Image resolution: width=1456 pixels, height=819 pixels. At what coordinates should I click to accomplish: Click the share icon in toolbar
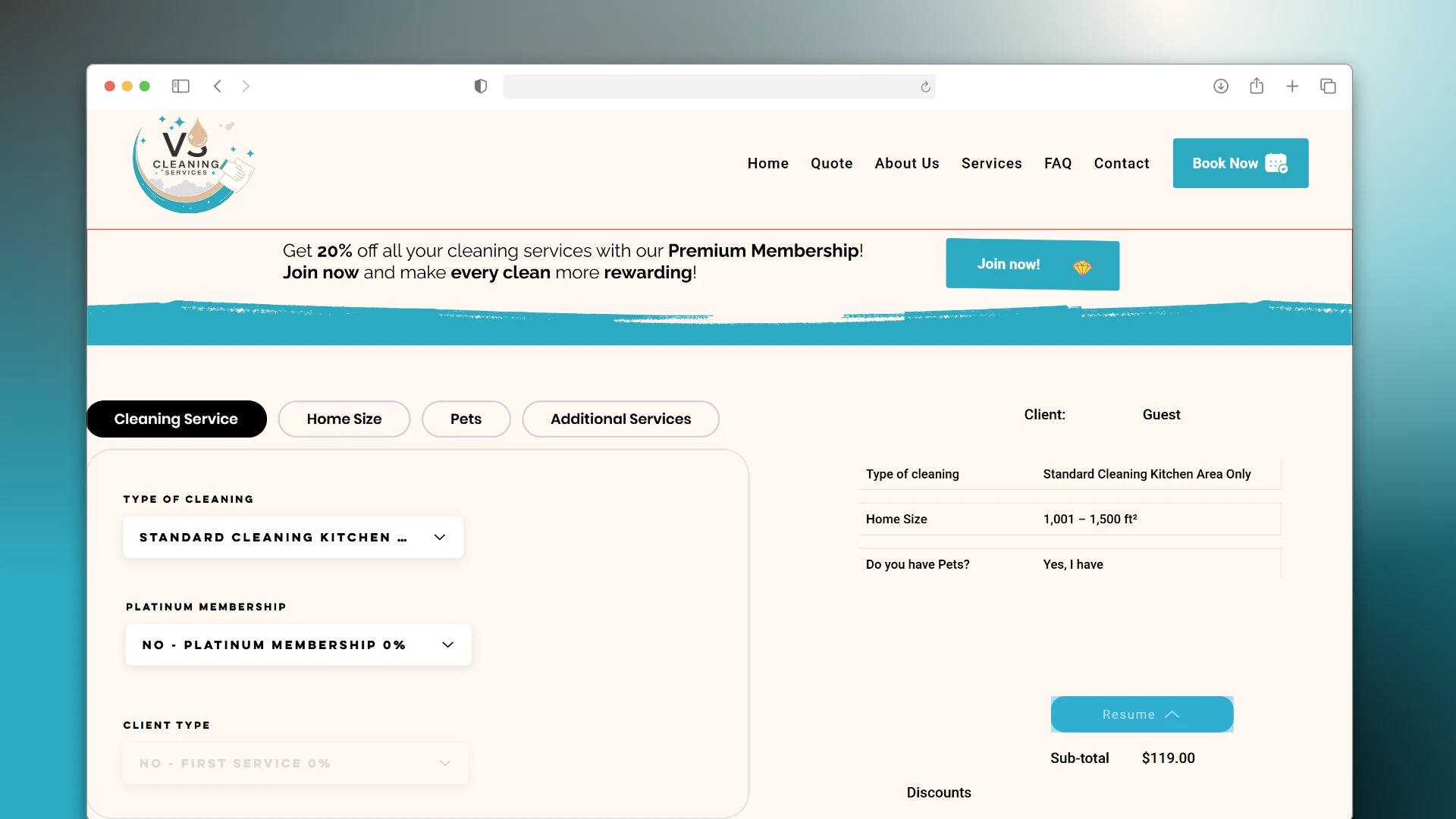tap(1257, 86)
